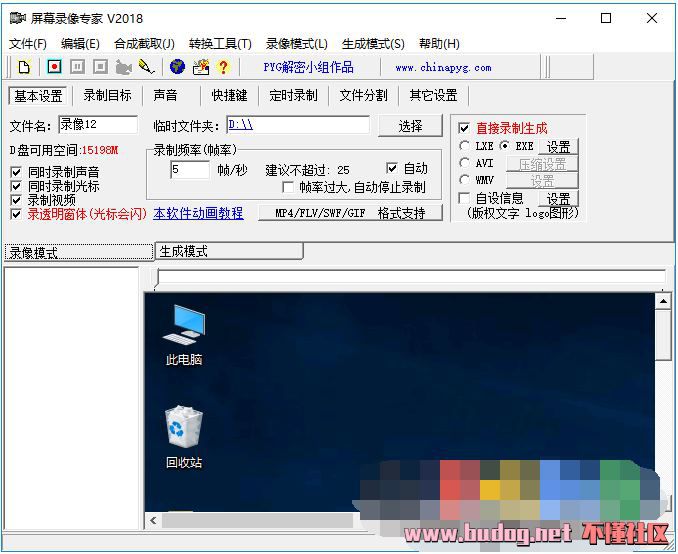
Task: Click the new file toolbar icon
Action: (24, 67)
